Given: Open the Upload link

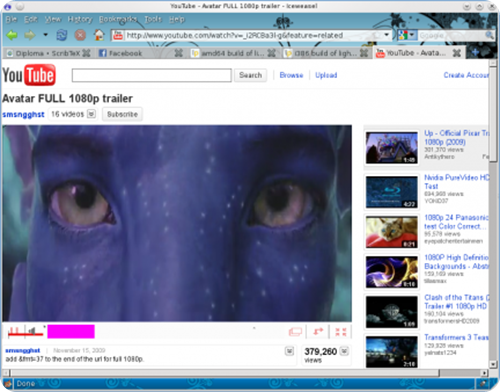Looking at the screenshot, I should point(326,75).
